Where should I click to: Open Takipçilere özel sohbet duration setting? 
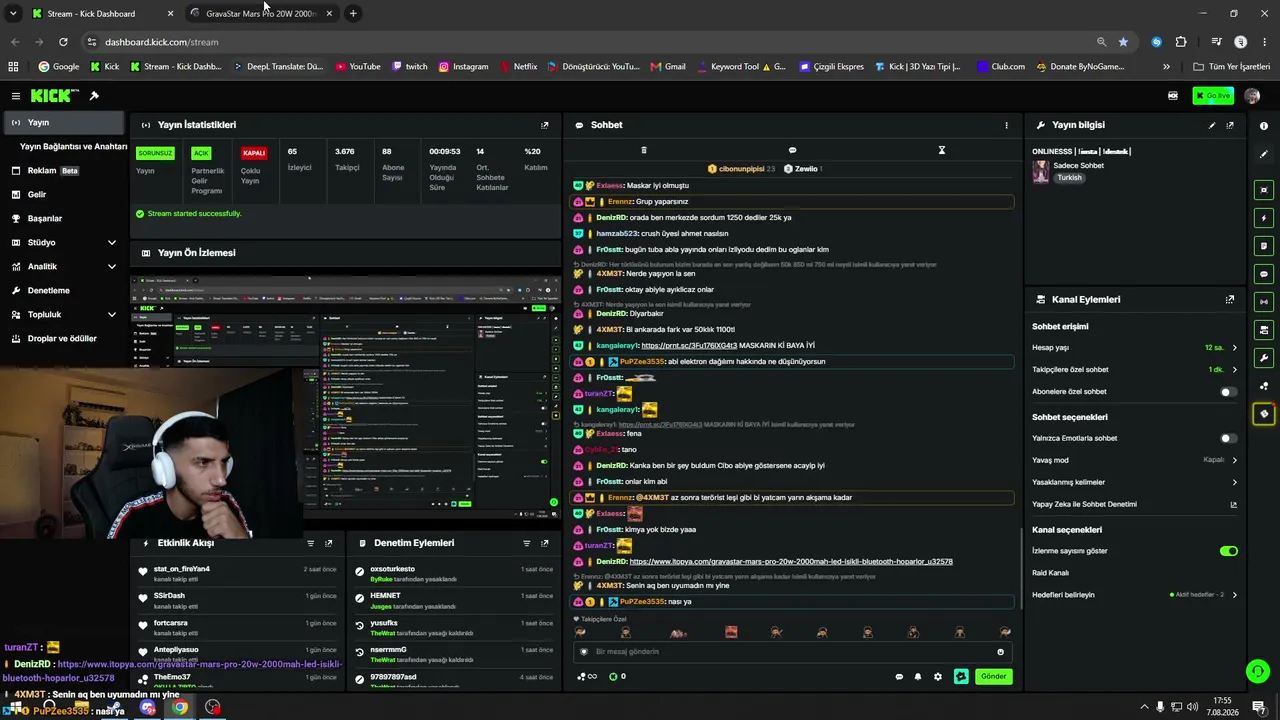(1135, 370)
